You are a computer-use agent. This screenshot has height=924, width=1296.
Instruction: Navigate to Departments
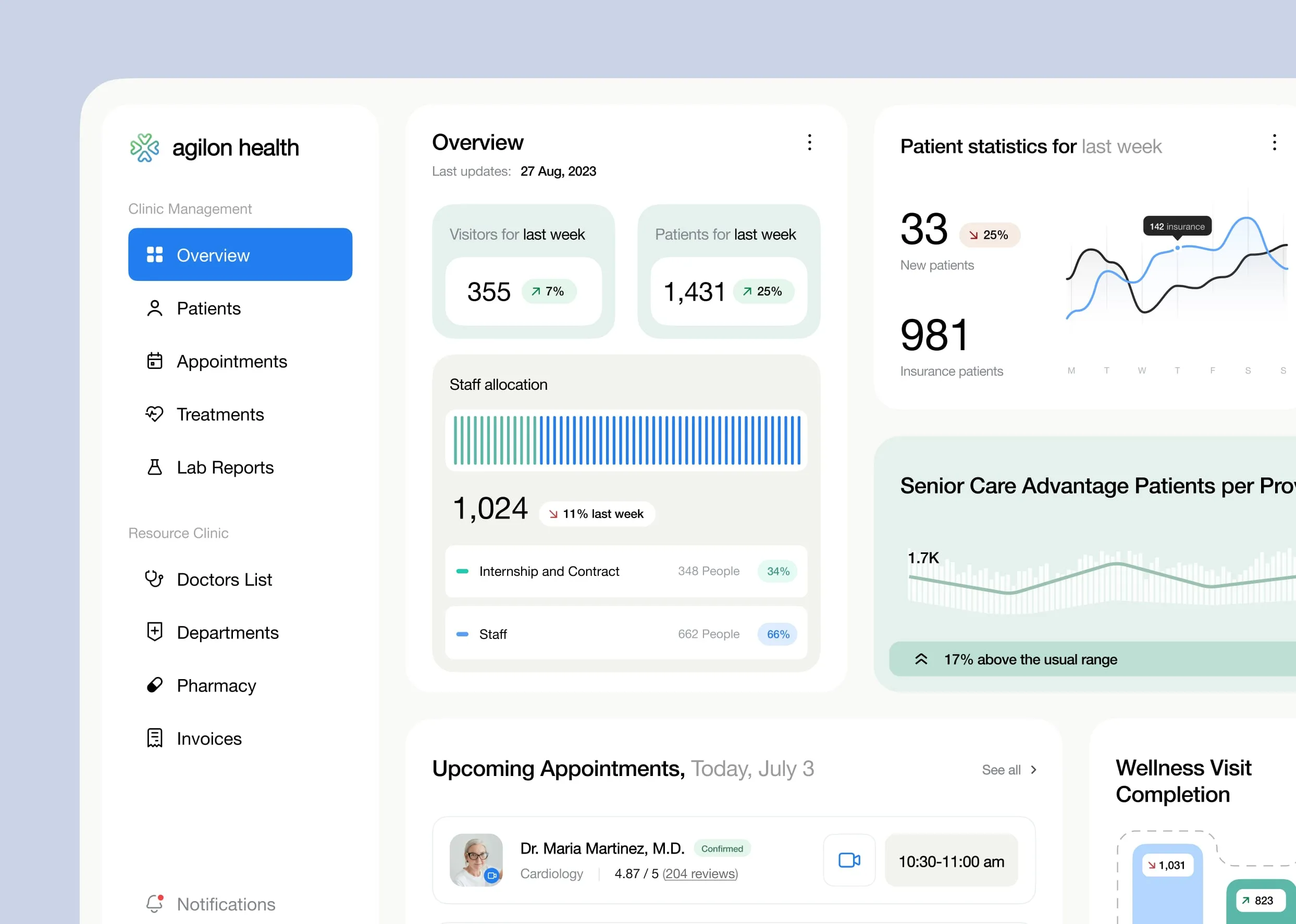pos(240,632)
